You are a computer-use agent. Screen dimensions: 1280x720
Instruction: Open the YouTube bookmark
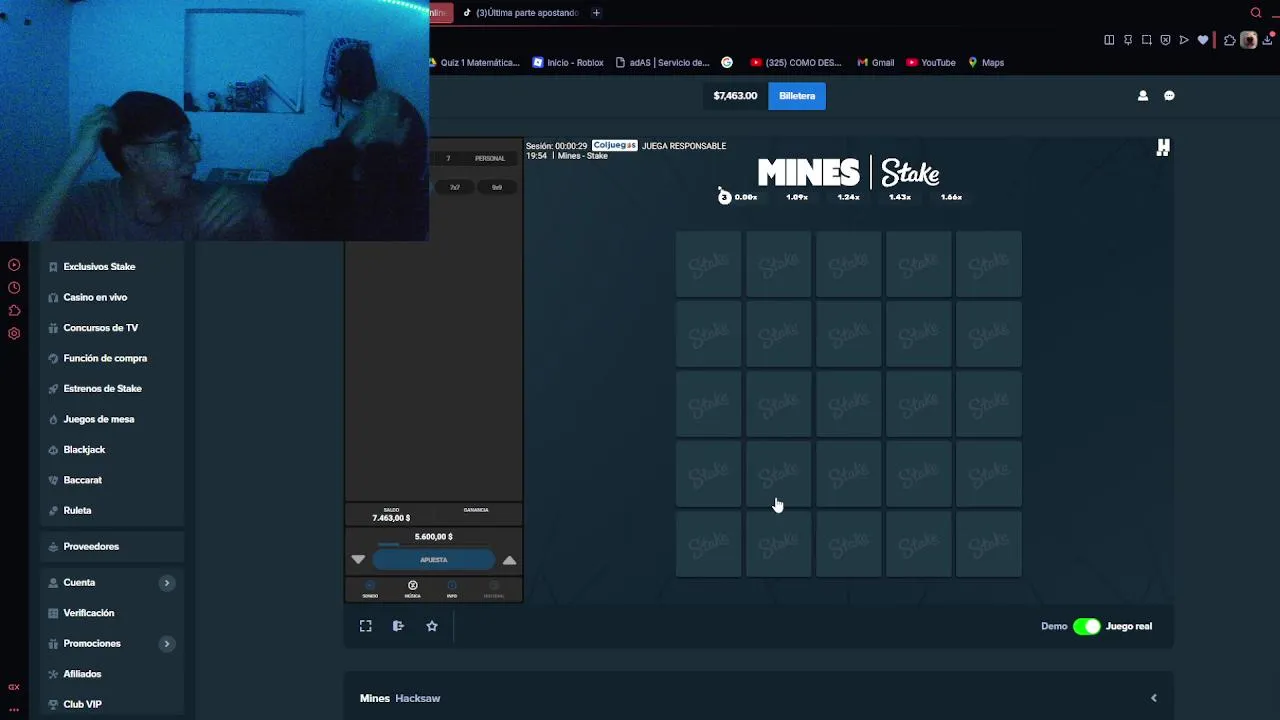tap(931, 62)
